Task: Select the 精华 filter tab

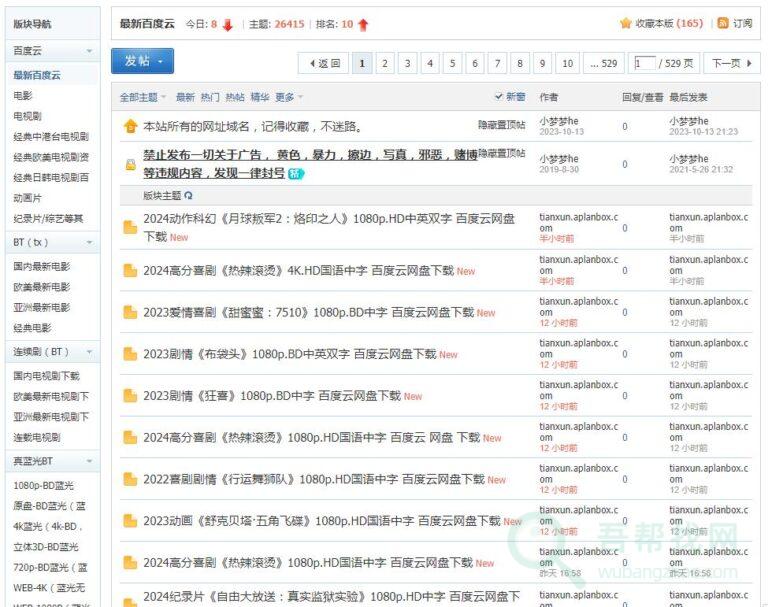Action: [x=260, y=97]
